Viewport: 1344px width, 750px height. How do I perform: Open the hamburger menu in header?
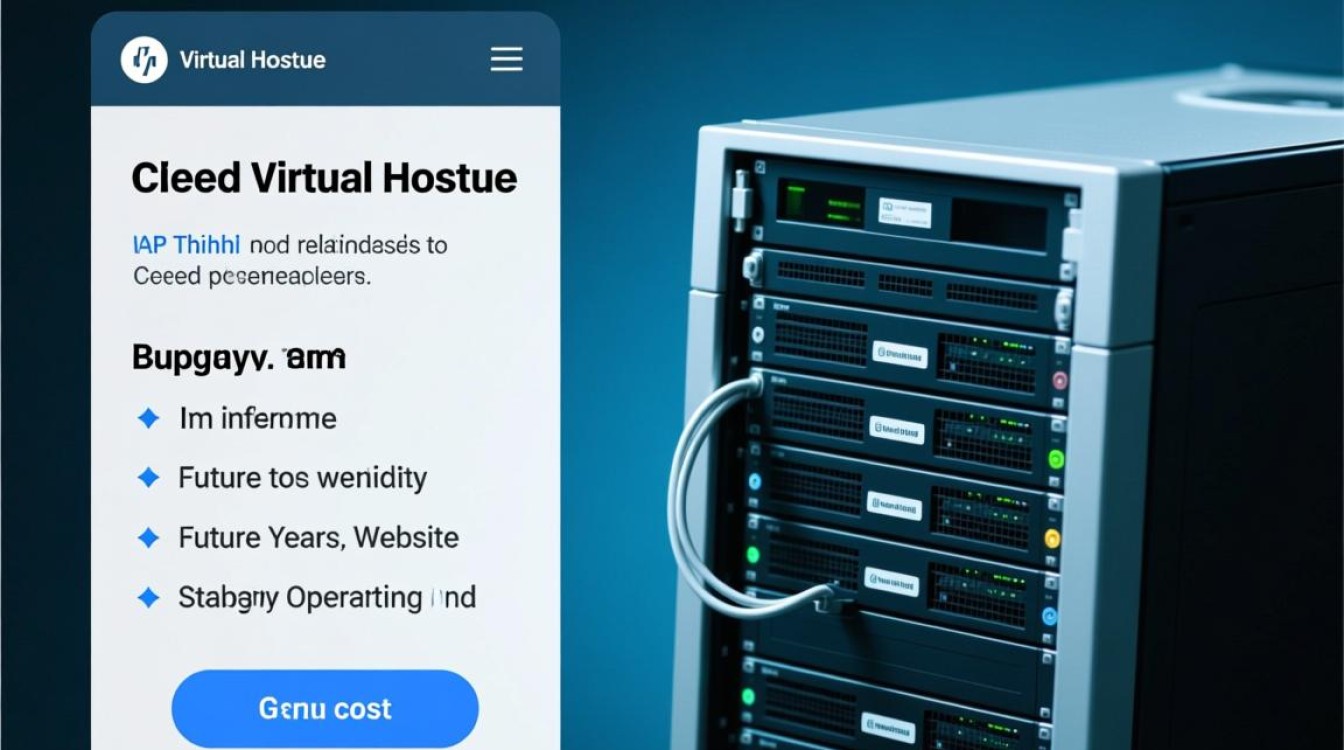[x=506, y=60]
